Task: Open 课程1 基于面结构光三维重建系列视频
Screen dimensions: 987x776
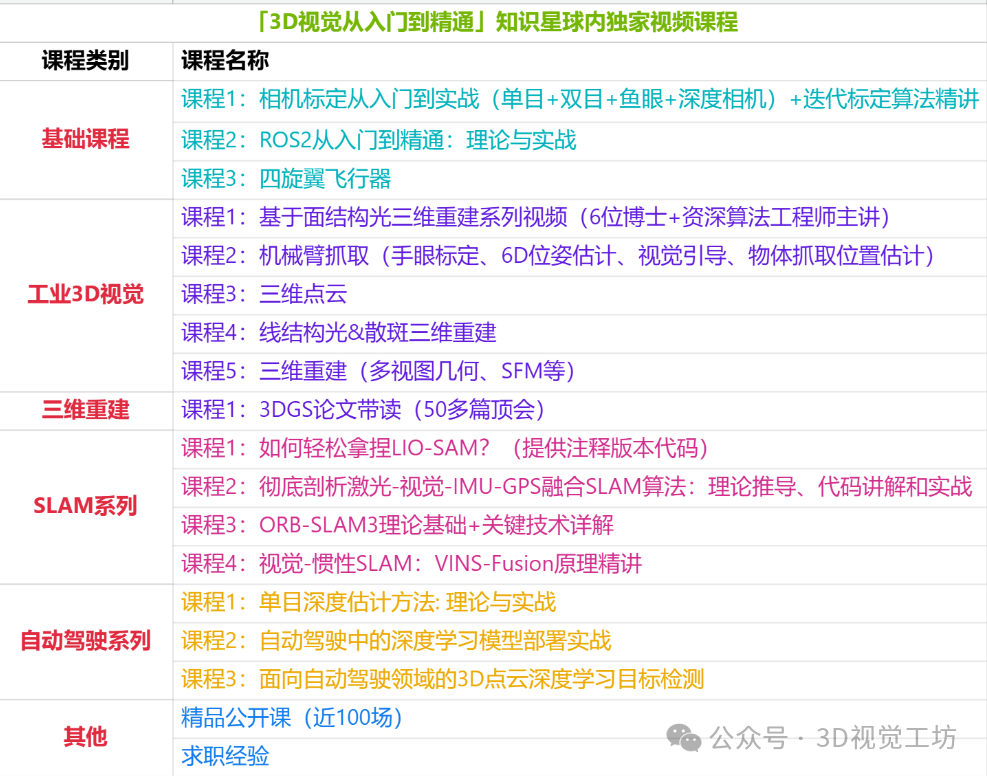Action: tap(580, 218)
